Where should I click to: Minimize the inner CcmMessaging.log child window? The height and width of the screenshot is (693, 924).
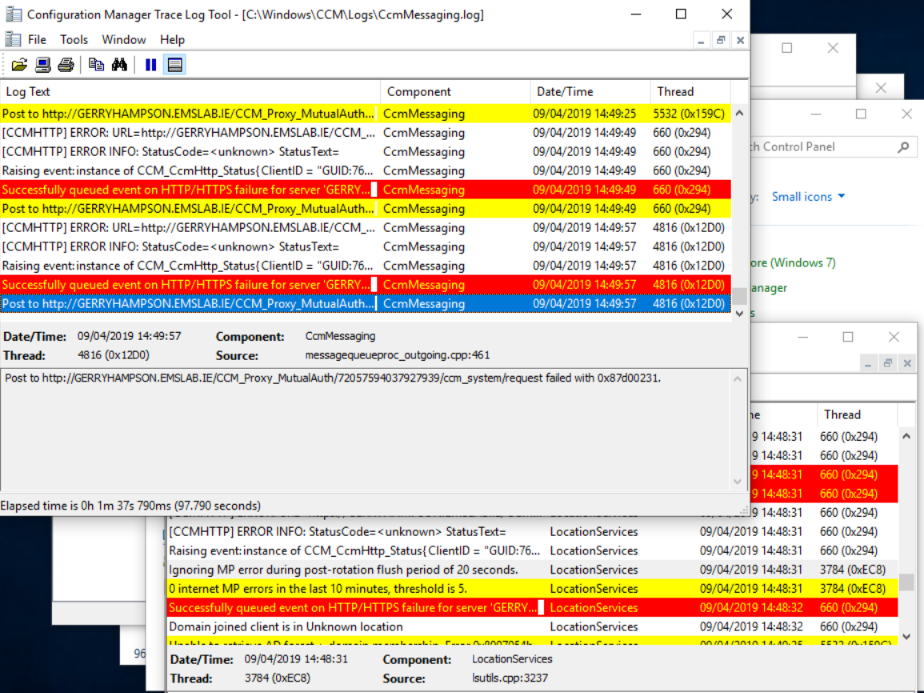click(x=701, y=41)
